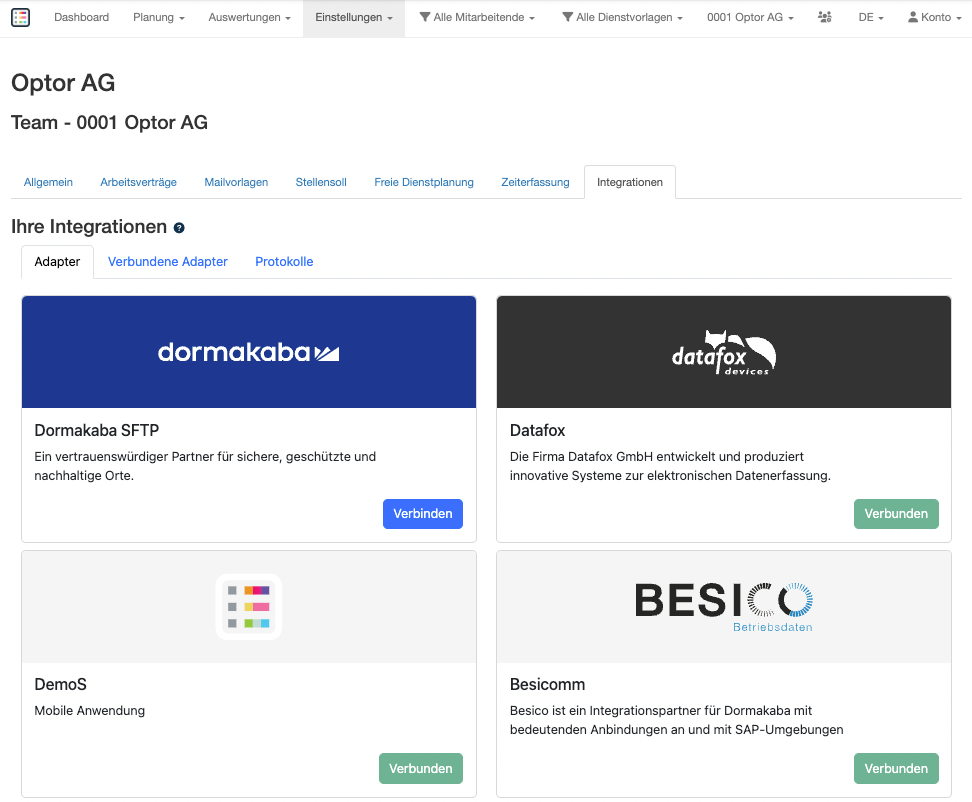
Task: Click help icon next to Ihre Integrationen
Action: point(179,228)
